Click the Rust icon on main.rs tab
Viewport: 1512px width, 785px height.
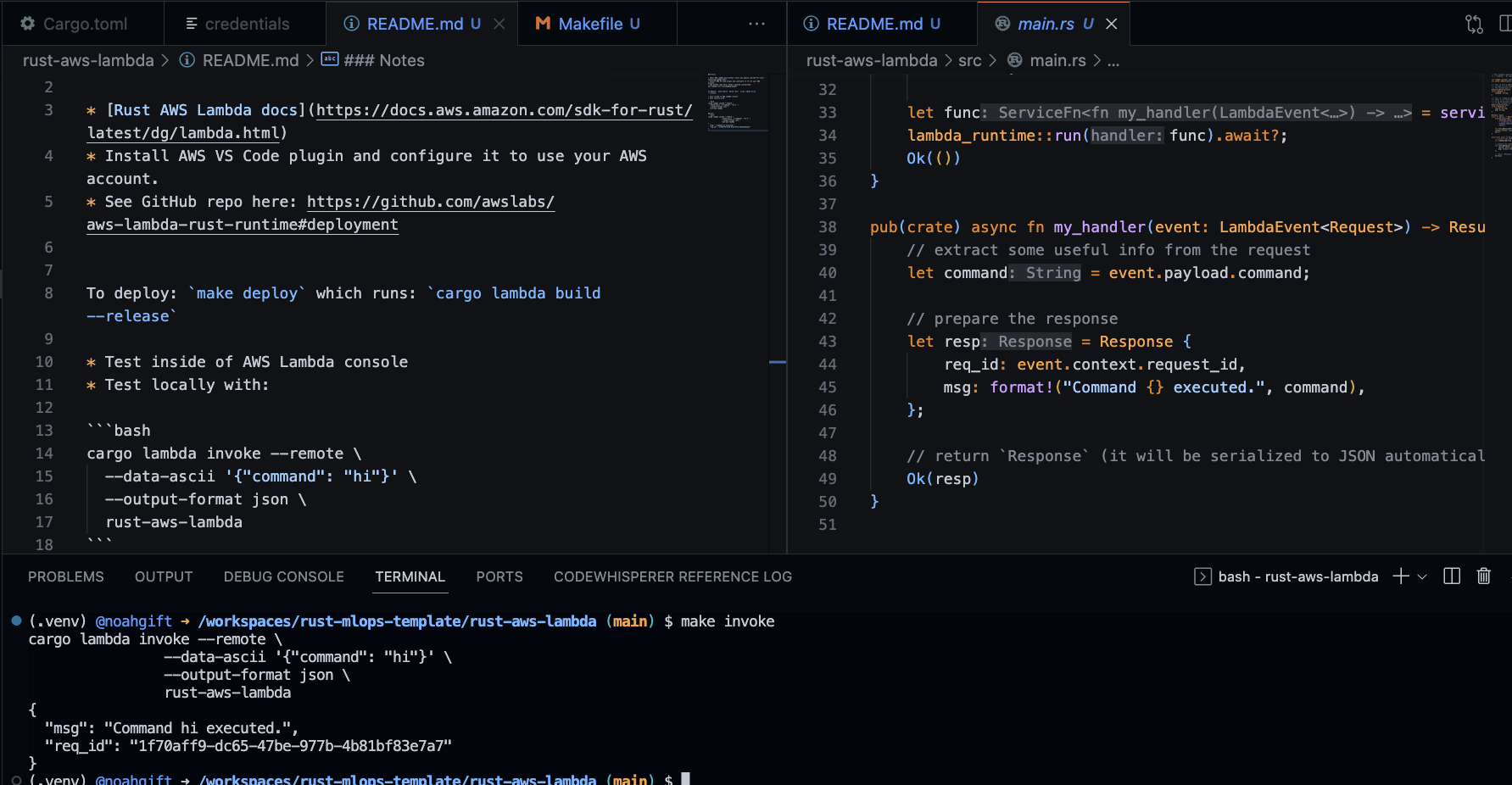(1002, 24)
